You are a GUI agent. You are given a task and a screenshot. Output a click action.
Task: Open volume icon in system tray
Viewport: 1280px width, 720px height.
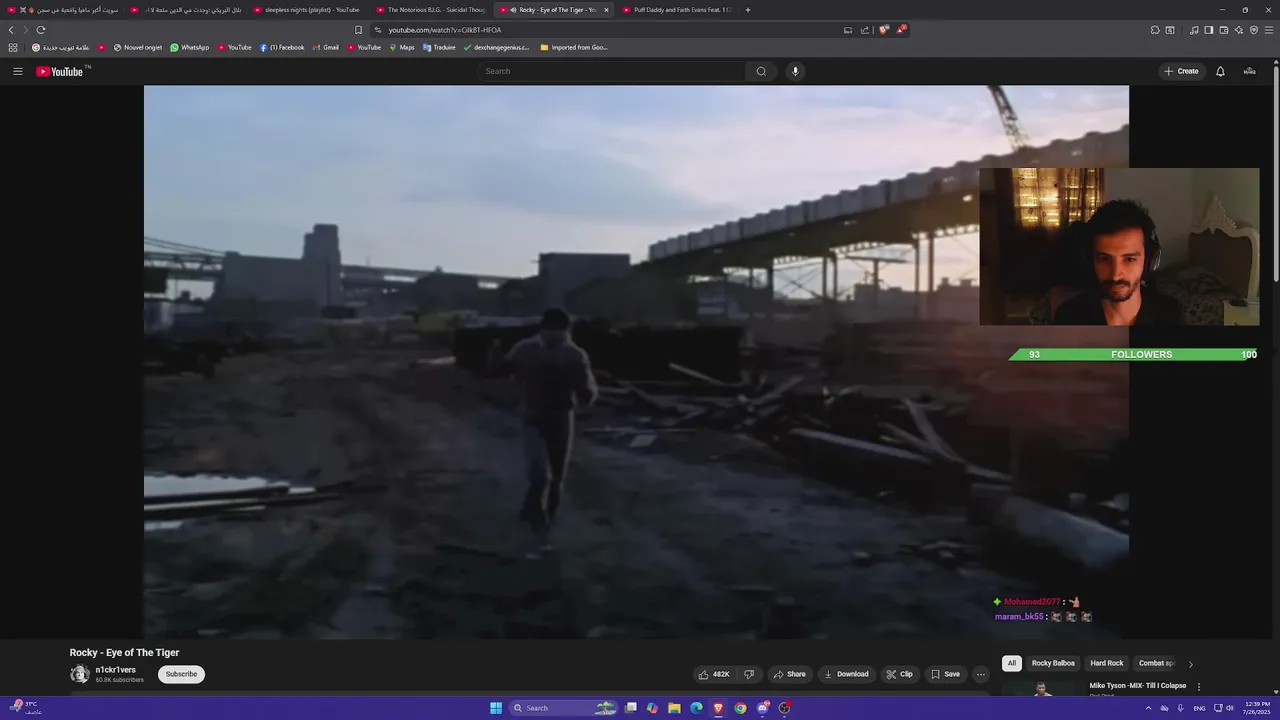tap(1229, 708)
